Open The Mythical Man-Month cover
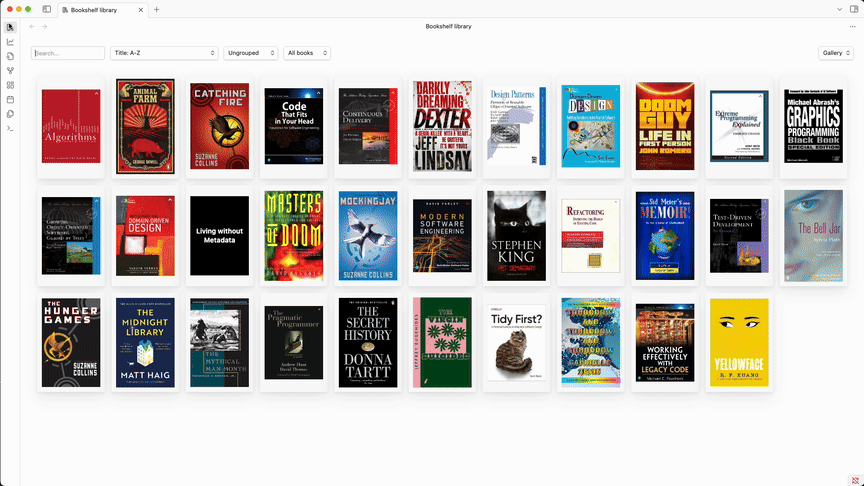This screenshot has height=486, width=864. [x=219, y=343]
